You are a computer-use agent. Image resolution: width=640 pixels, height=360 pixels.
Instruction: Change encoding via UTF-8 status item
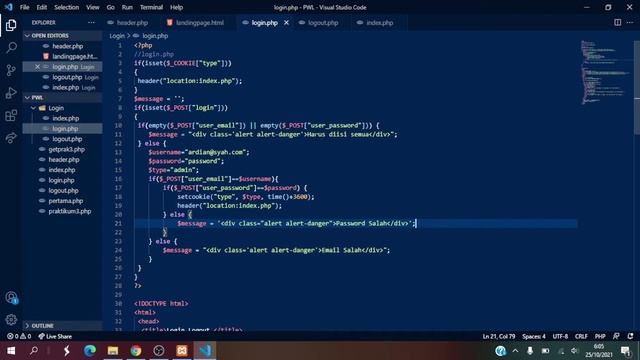tap(560, 336)
